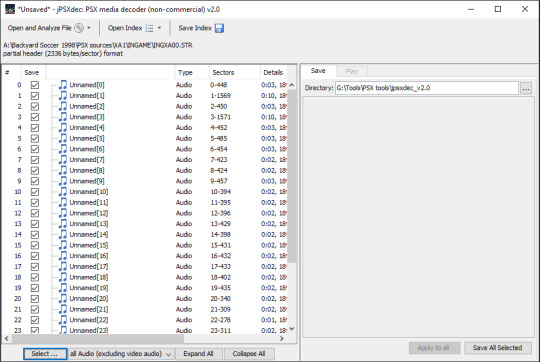Click the music note icon of Unnamed[10]
This screenshot has height=362, width=540.
pos(63,192)
